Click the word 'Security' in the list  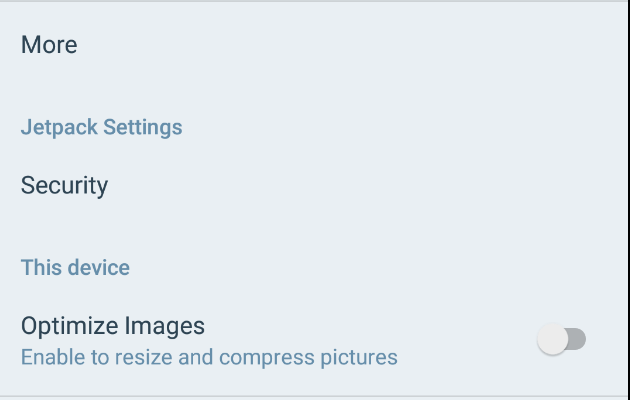tap(64, 186)
